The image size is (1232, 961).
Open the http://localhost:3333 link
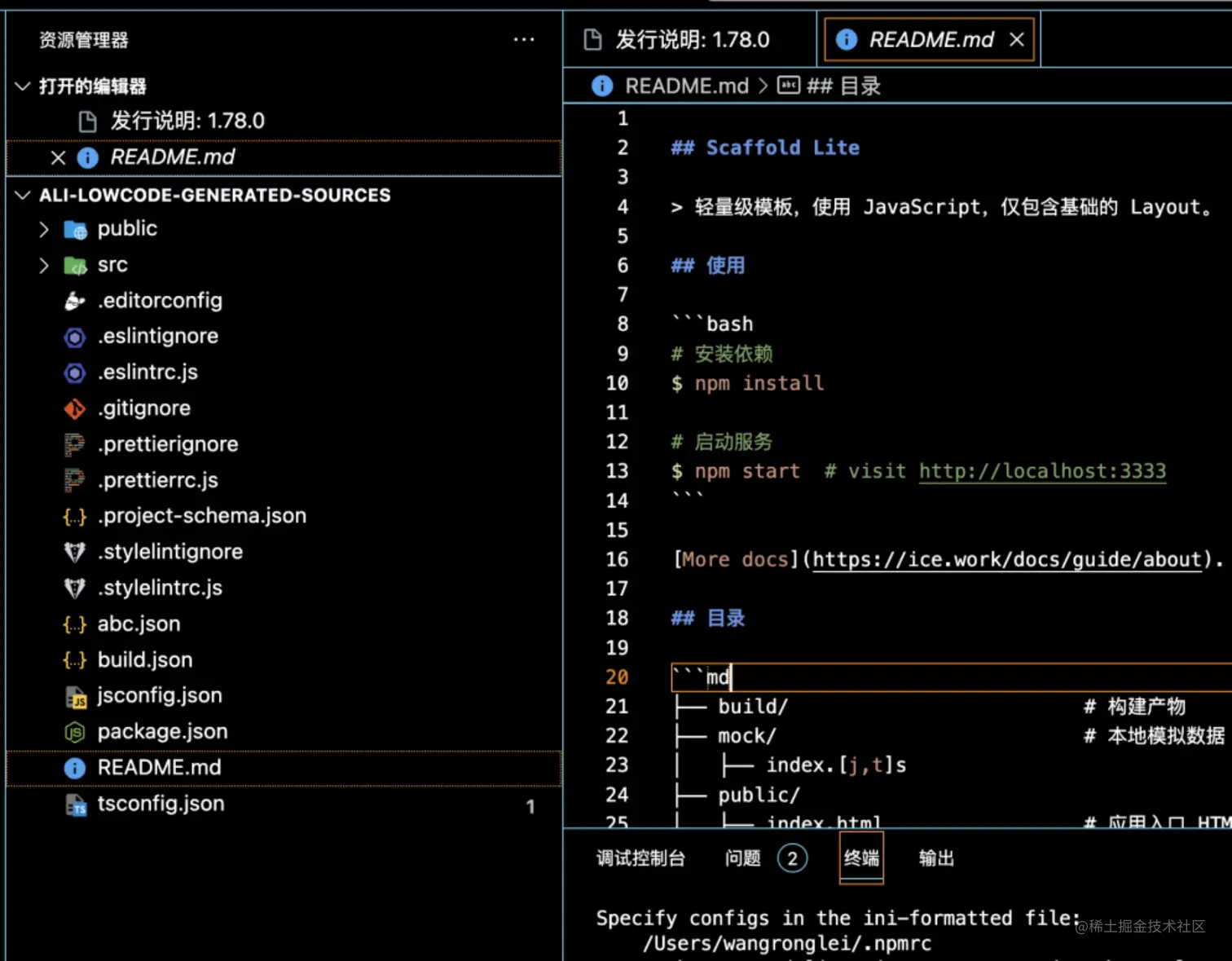(x=1042, y=471)
